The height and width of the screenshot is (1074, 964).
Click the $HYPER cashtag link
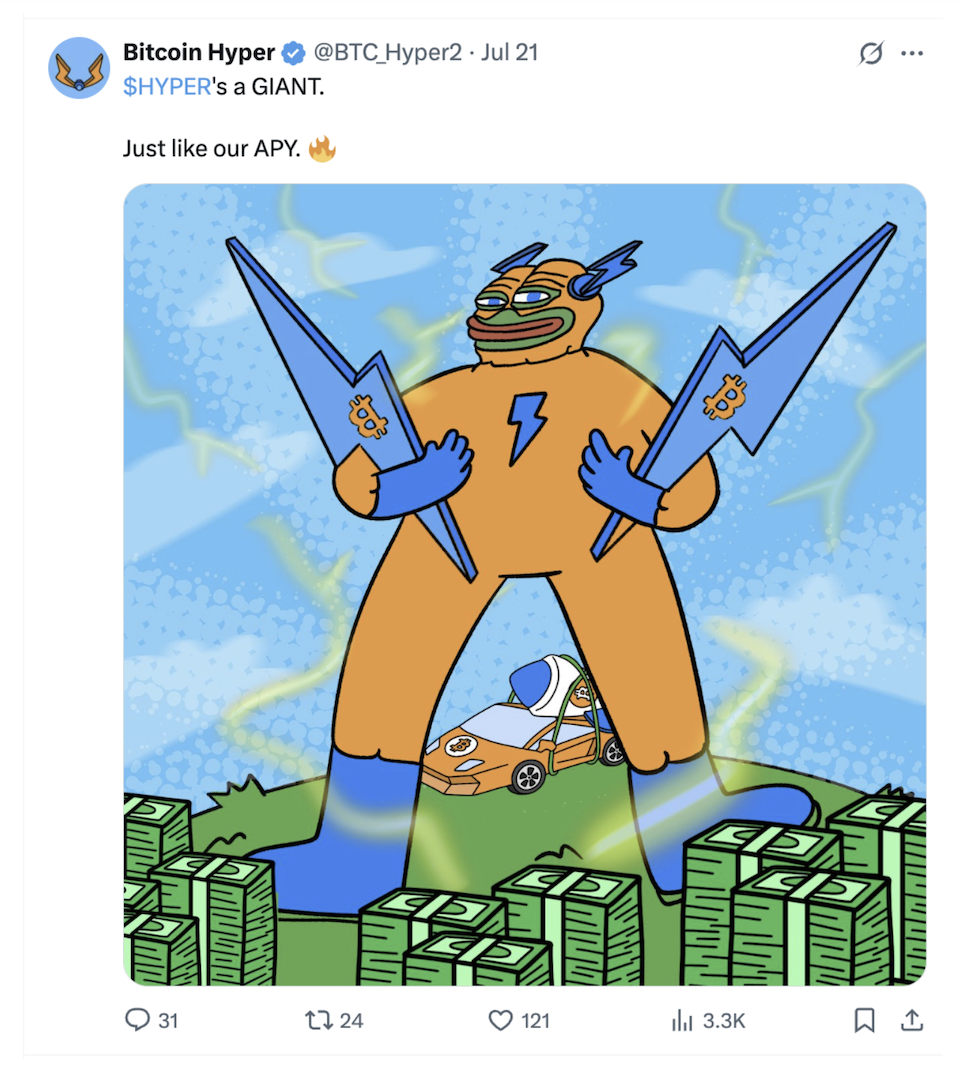pos(167,87)
